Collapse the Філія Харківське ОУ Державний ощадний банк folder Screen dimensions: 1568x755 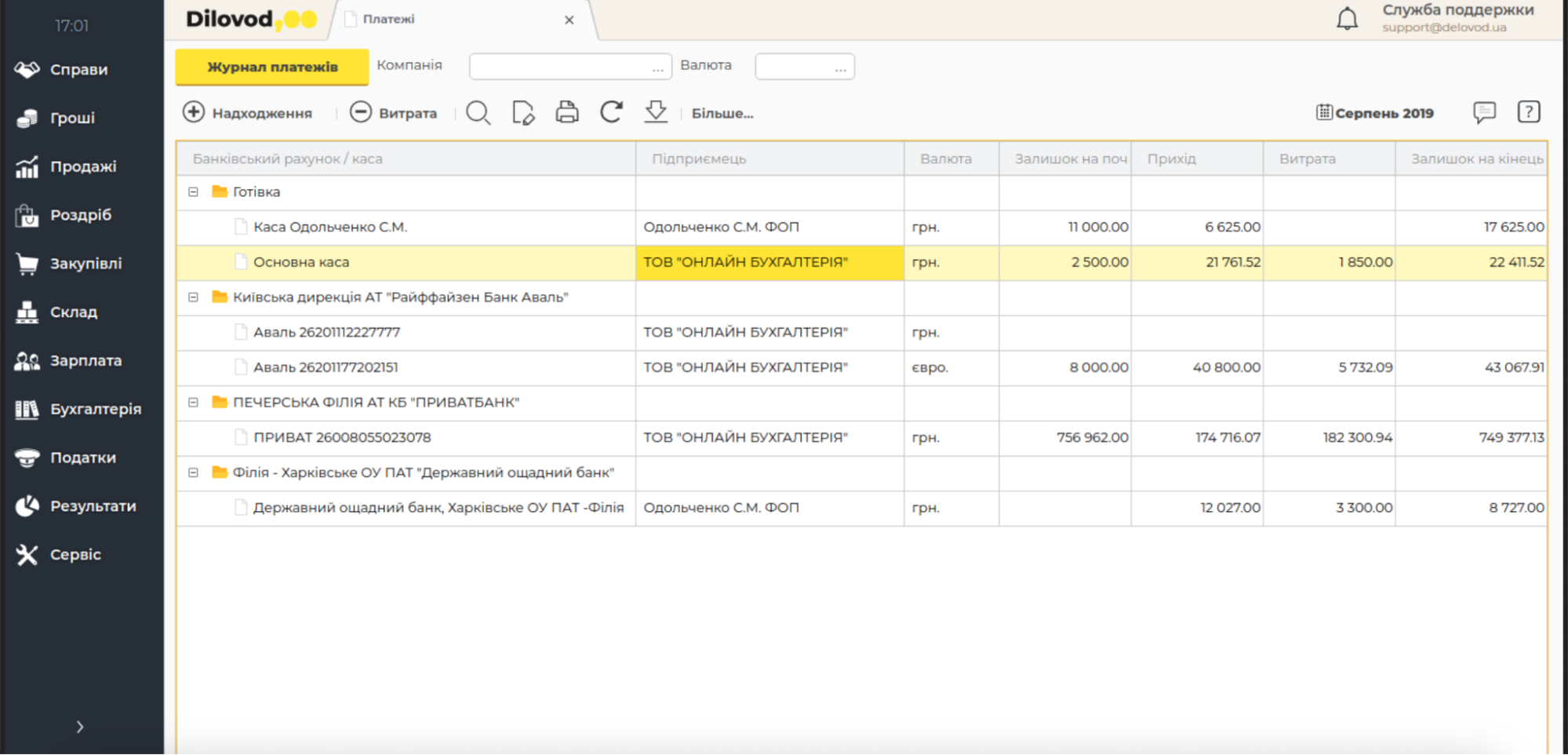(x=193, y=472)
